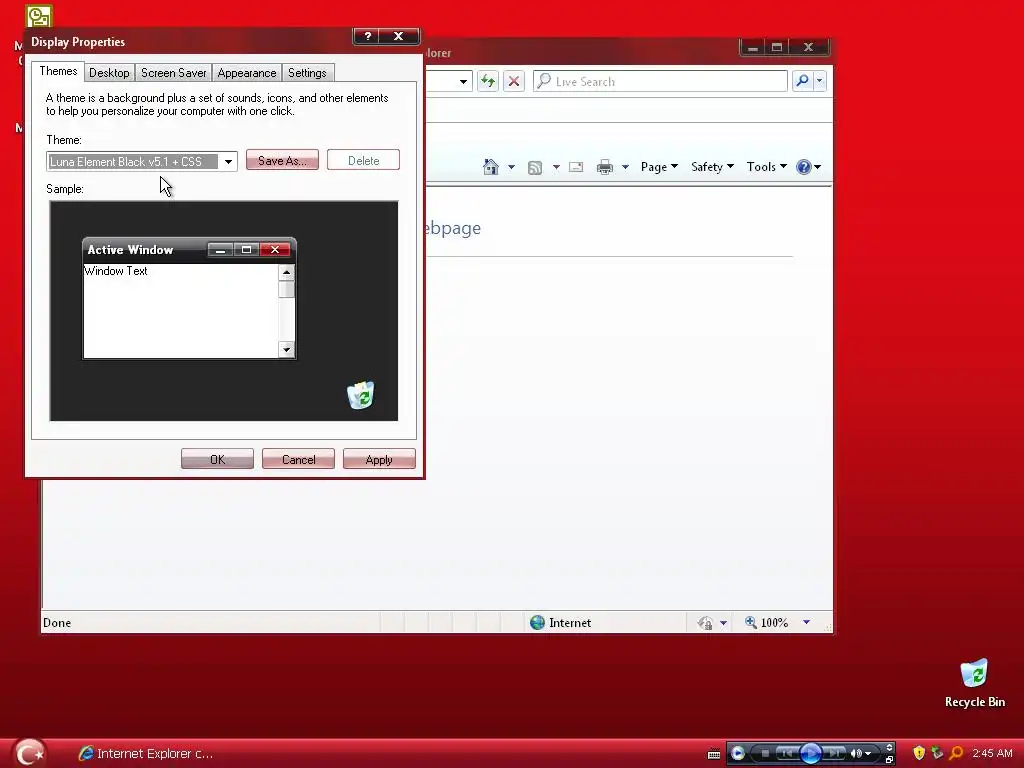This screenshot has width=1024, height=768.
Task: Switch to the Screen Saver tab
Action: (174, 72)
